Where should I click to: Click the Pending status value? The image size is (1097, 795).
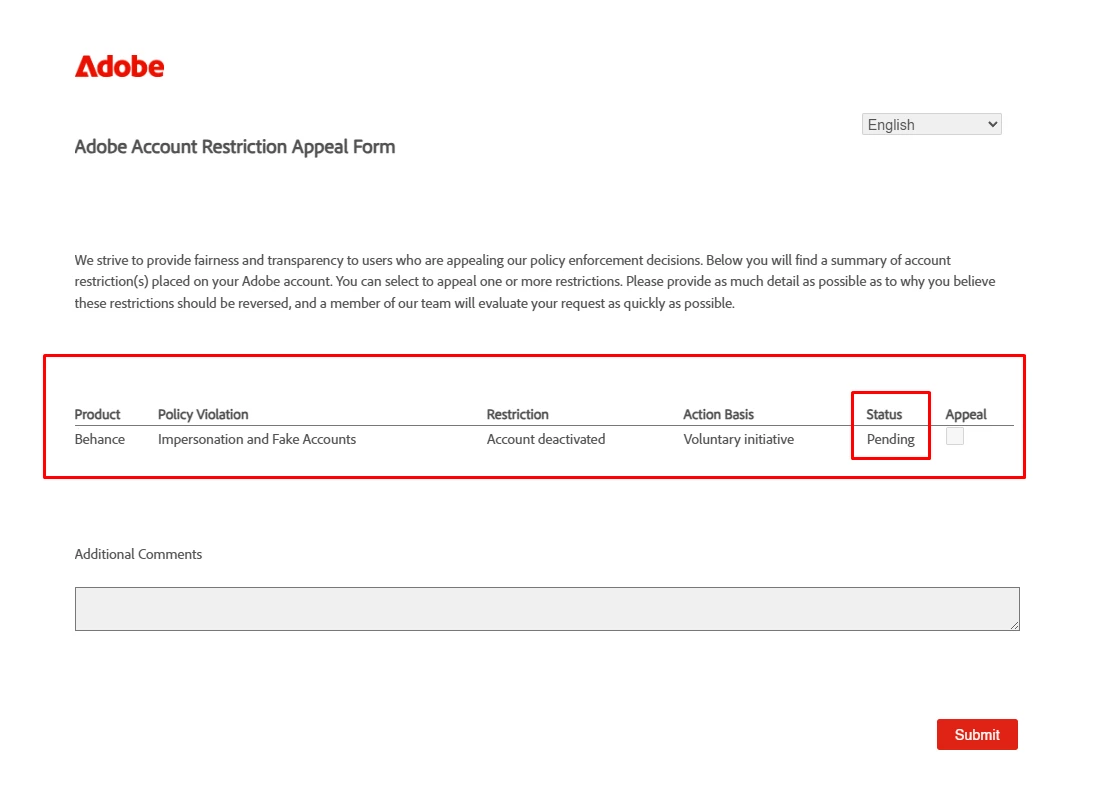click(x=891, y=439)
